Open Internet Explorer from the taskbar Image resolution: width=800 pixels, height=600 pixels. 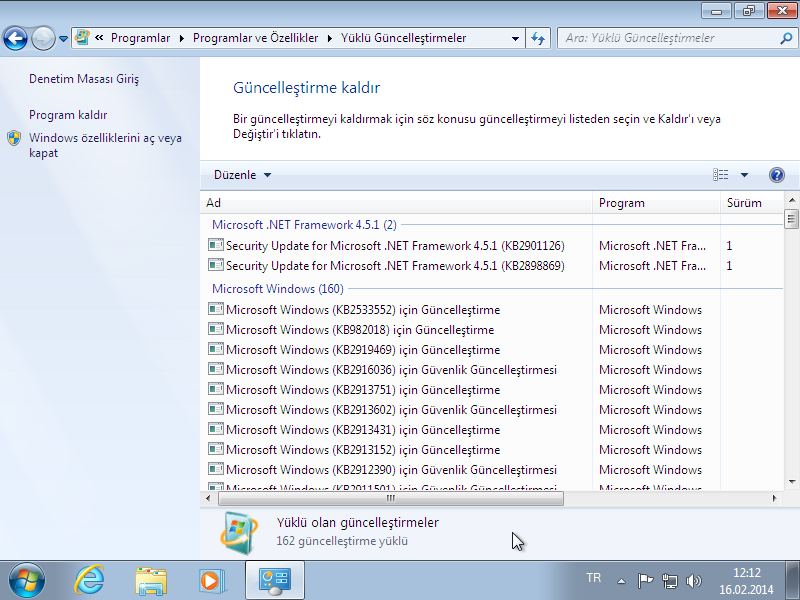[x=90, y=579]
